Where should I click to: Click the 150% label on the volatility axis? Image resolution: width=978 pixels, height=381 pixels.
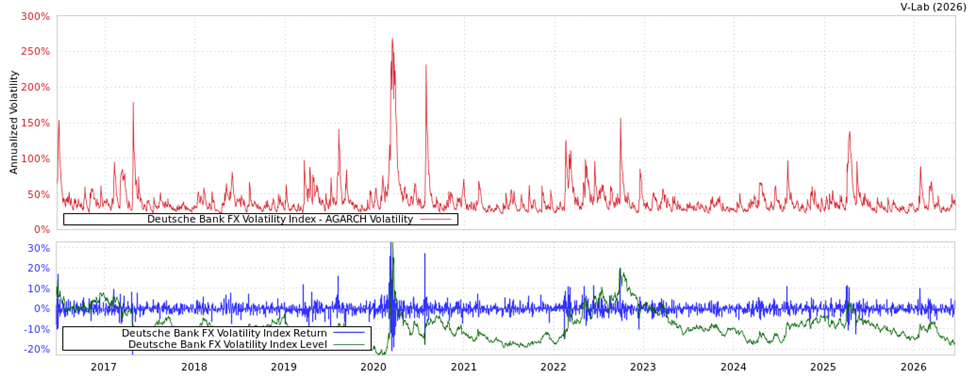pos(36,123)
